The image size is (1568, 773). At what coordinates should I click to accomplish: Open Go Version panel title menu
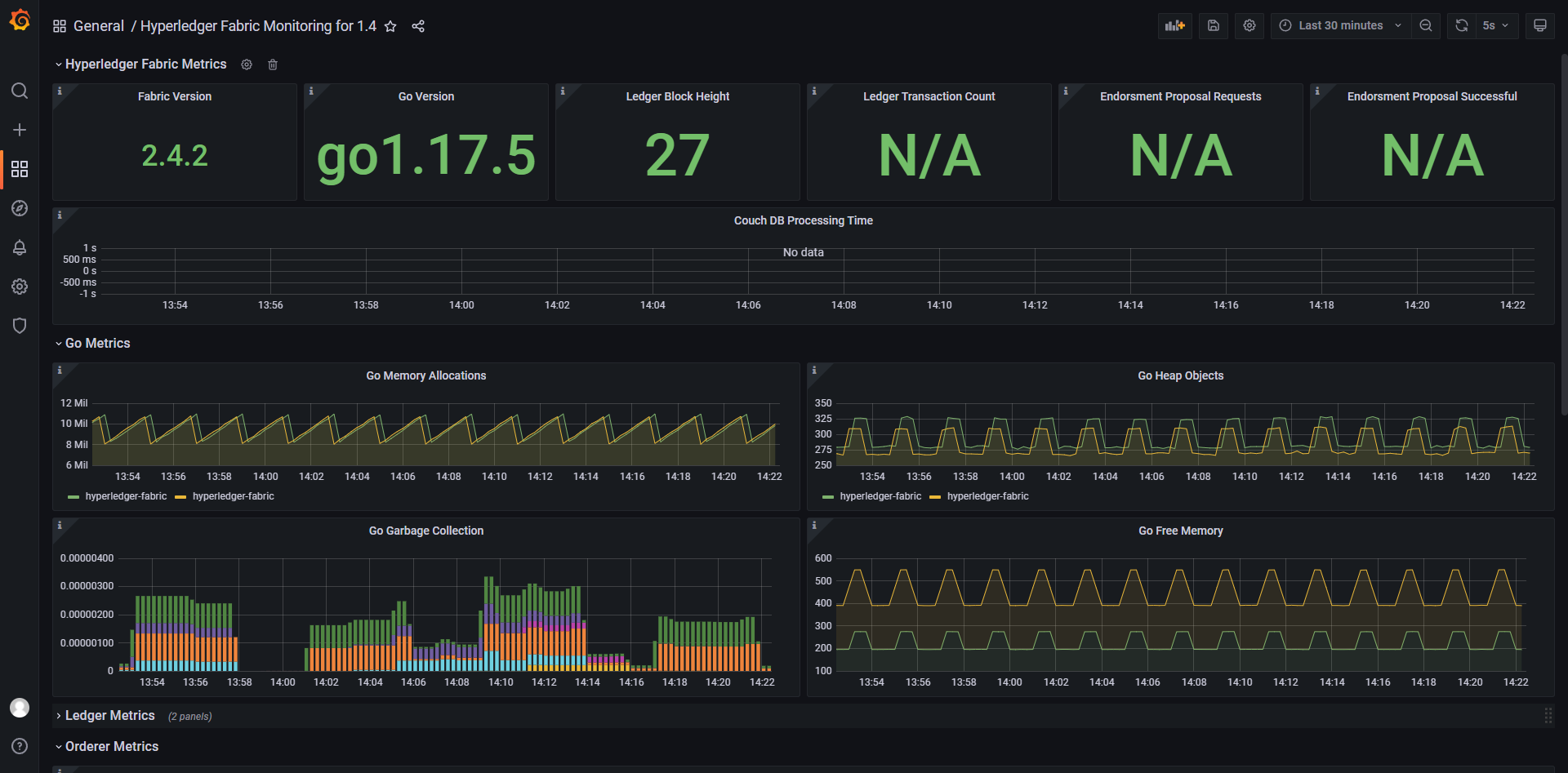pos(426,96)
